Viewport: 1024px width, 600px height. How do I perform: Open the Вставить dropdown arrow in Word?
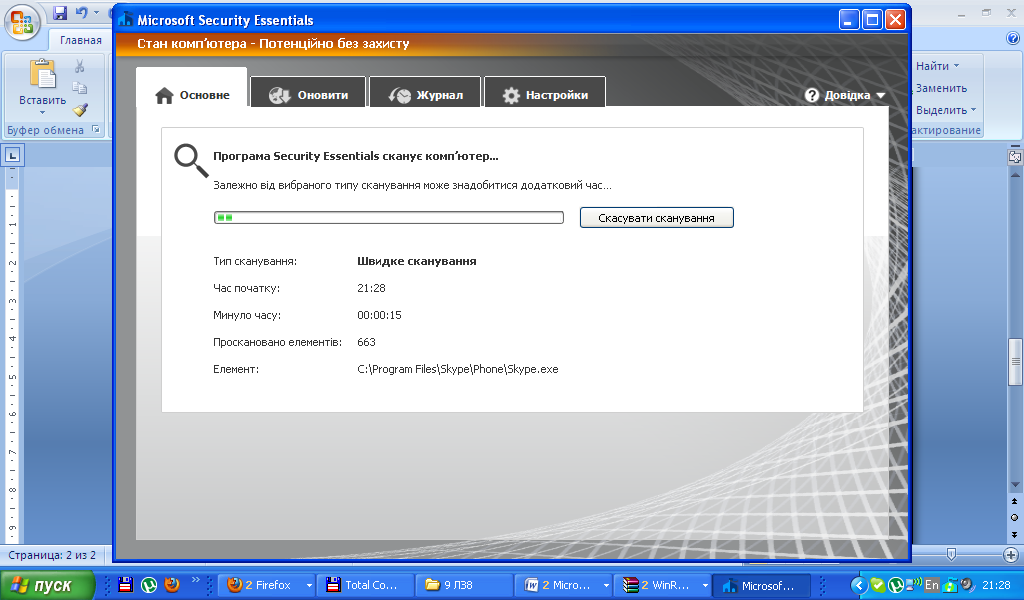pyautogui.click(x=42, y=112)
